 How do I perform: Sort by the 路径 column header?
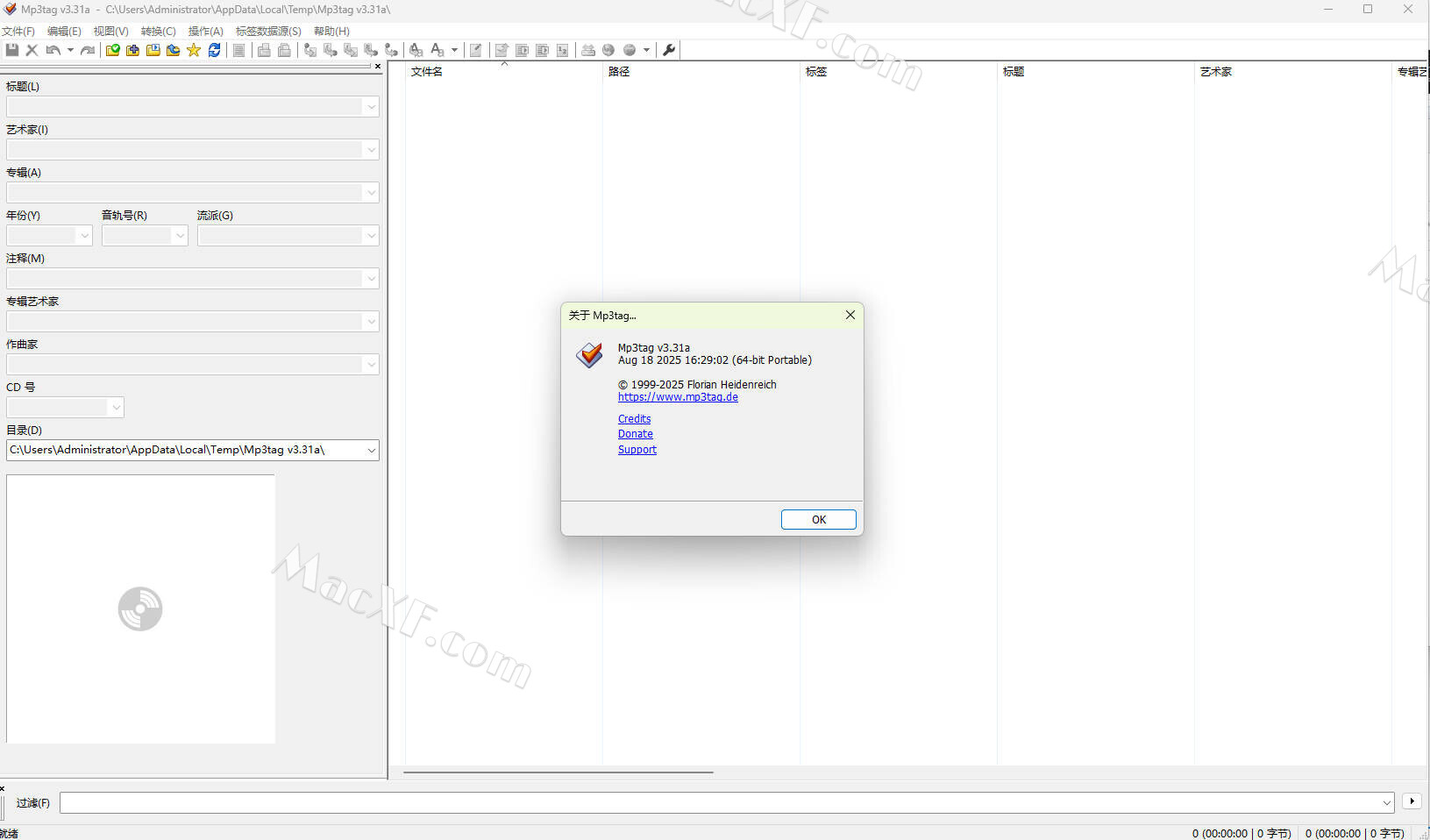(x=701, y=72)
